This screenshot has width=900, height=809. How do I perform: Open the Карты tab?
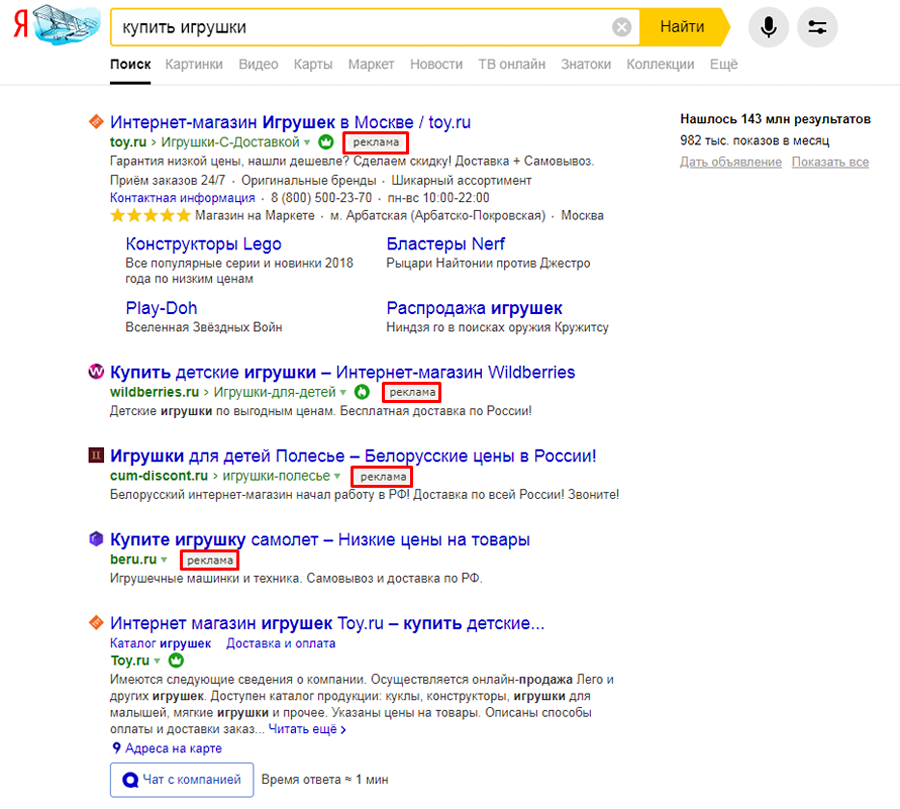pyautogui.click(x=313, y=64)
